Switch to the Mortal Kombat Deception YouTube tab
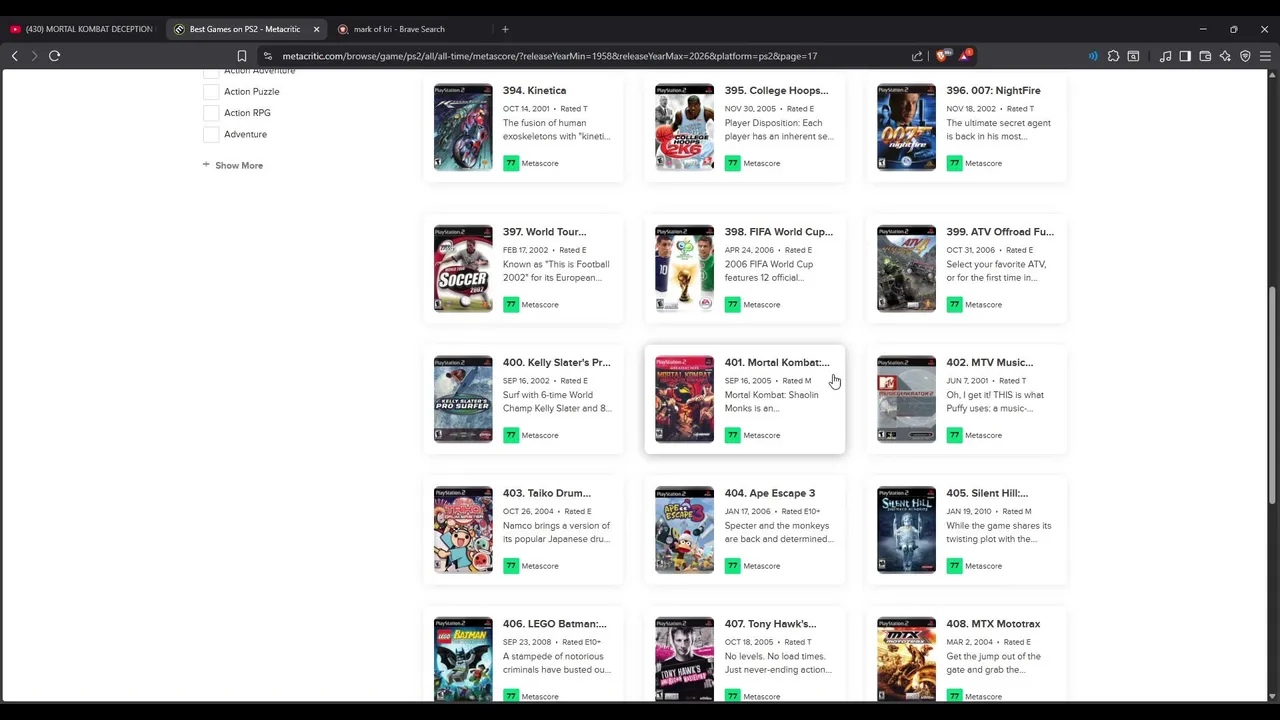 pos(80,29)
